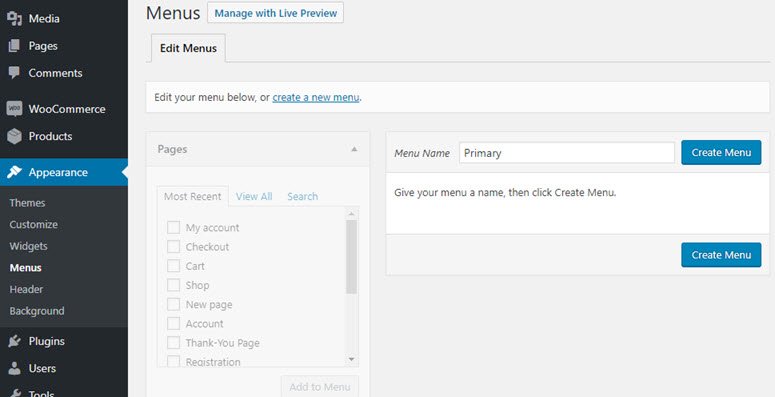
Task: Click Manage with Live Preview button
Action: (275, 13)
